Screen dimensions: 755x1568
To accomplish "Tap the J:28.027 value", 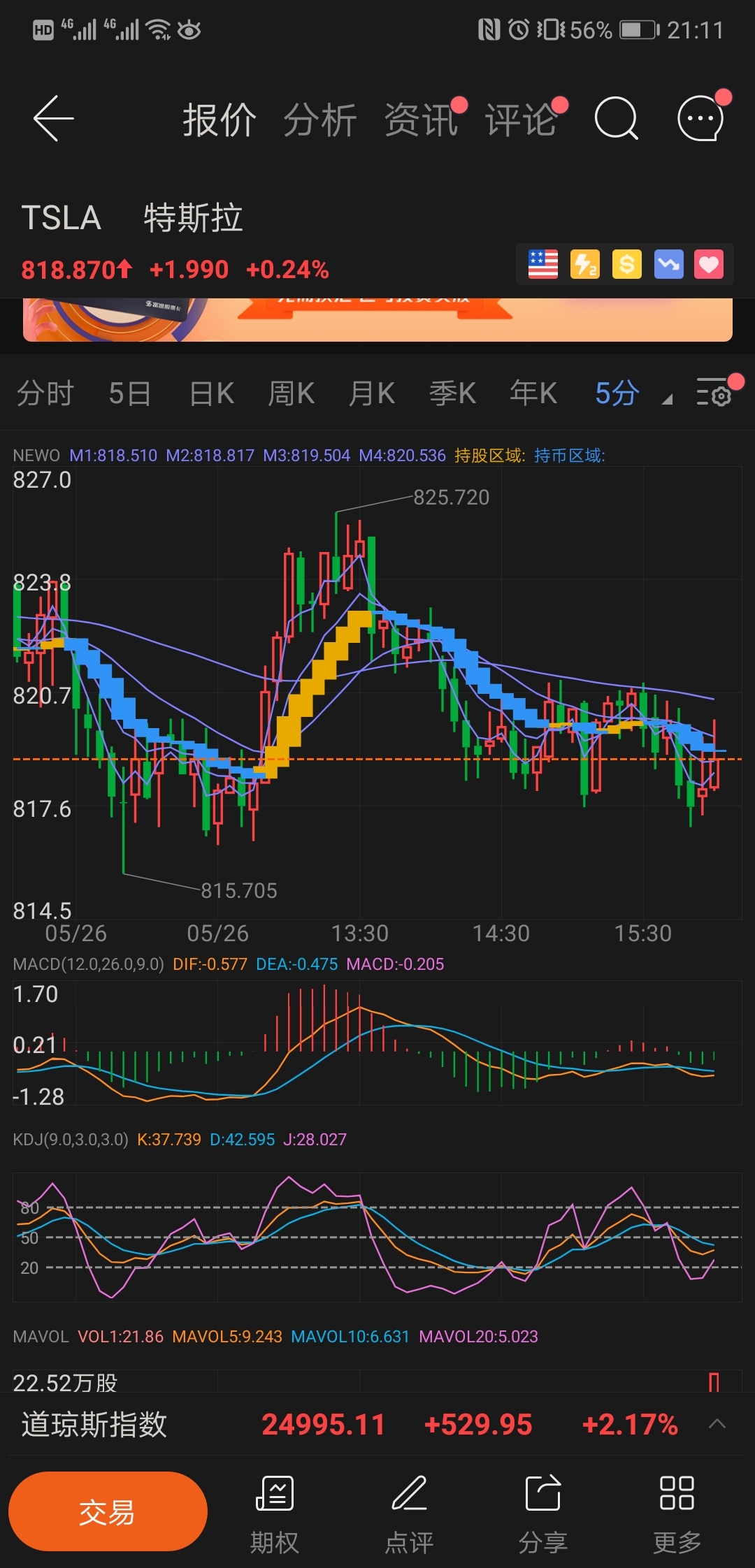I will [315, 1140].
